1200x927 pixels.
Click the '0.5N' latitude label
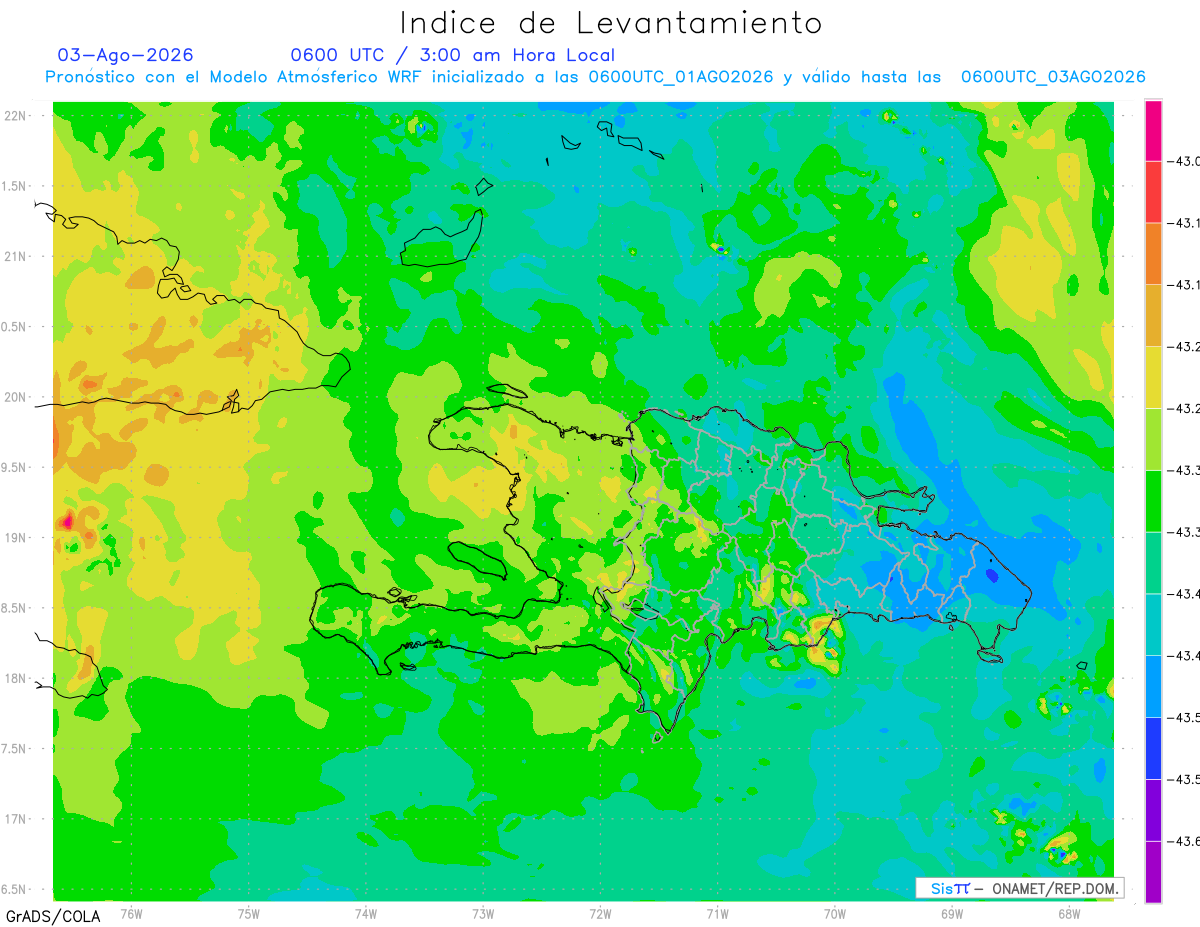(x=13, y=327)
